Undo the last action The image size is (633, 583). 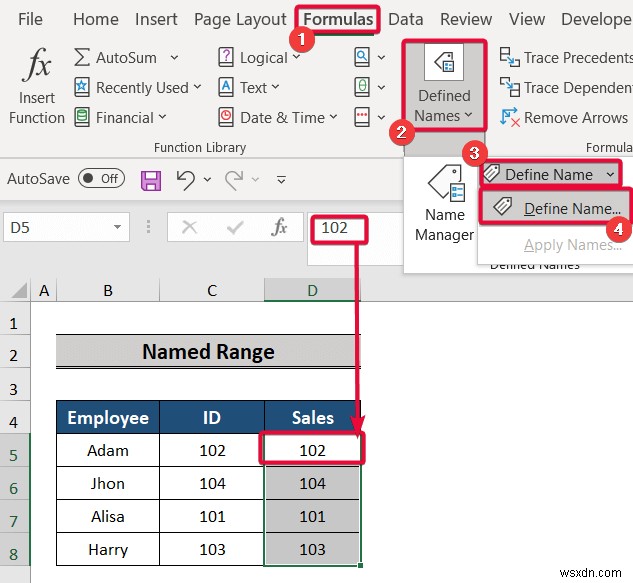(186, 180)
